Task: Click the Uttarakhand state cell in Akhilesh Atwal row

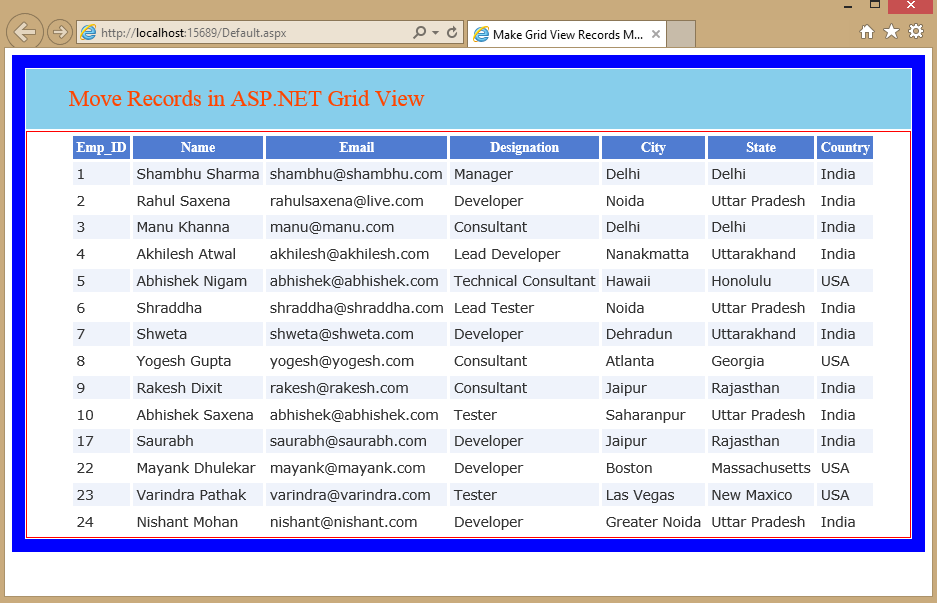Action: tap(761, 254)
